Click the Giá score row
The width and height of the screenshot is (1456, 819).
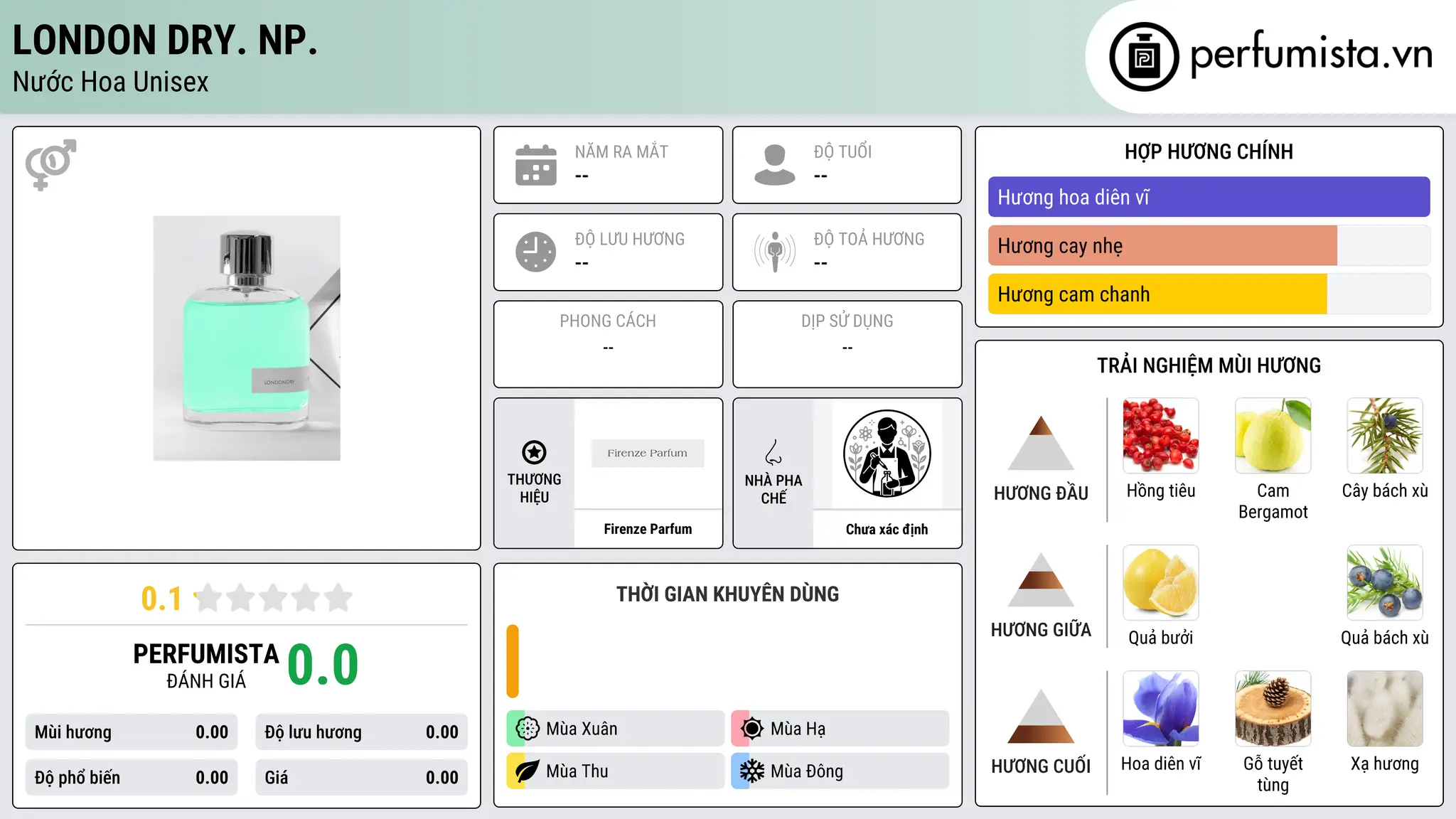click(362, 778)
